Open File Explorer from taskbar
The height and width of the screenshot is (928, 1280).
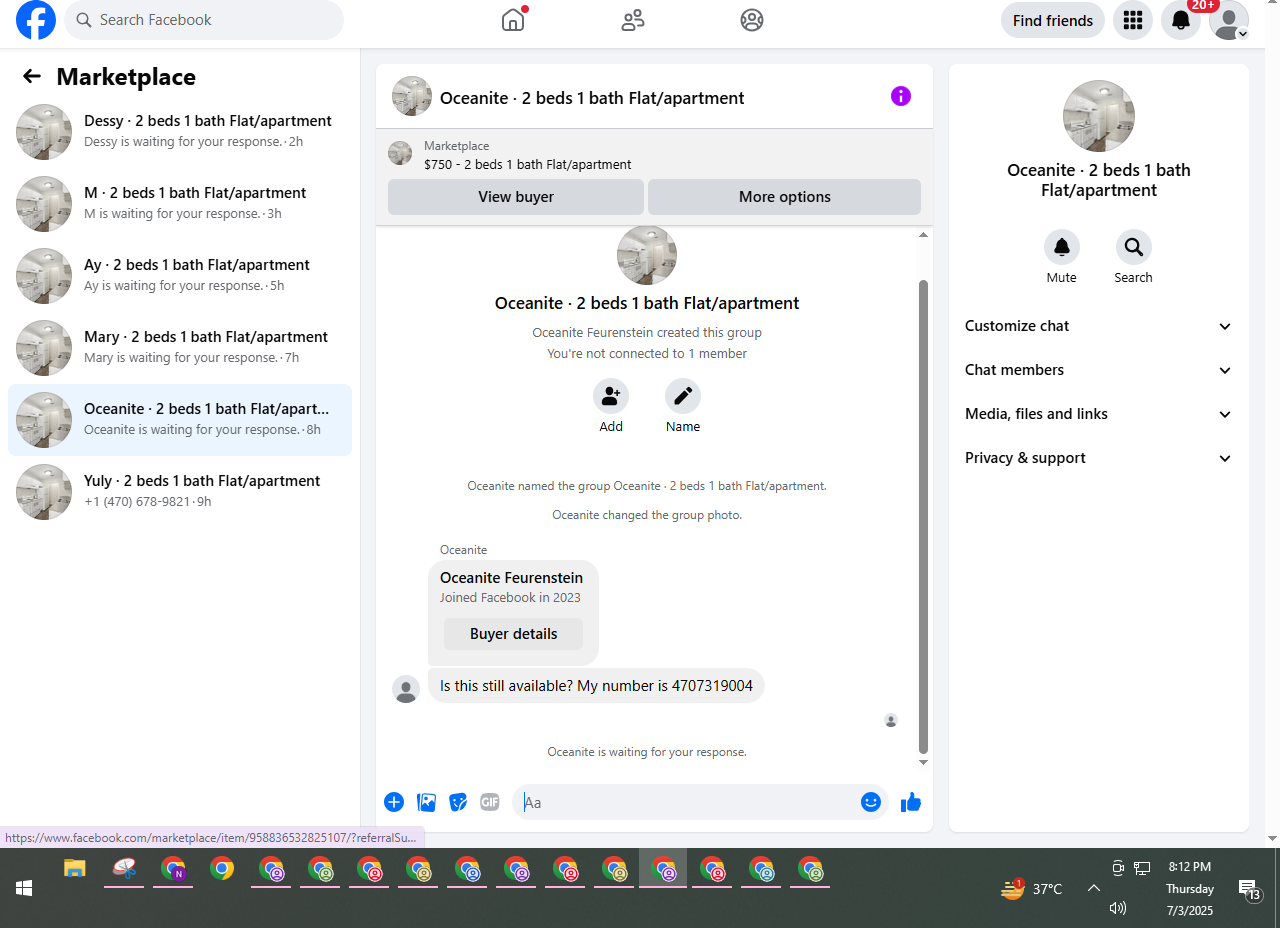click(75, 868)
